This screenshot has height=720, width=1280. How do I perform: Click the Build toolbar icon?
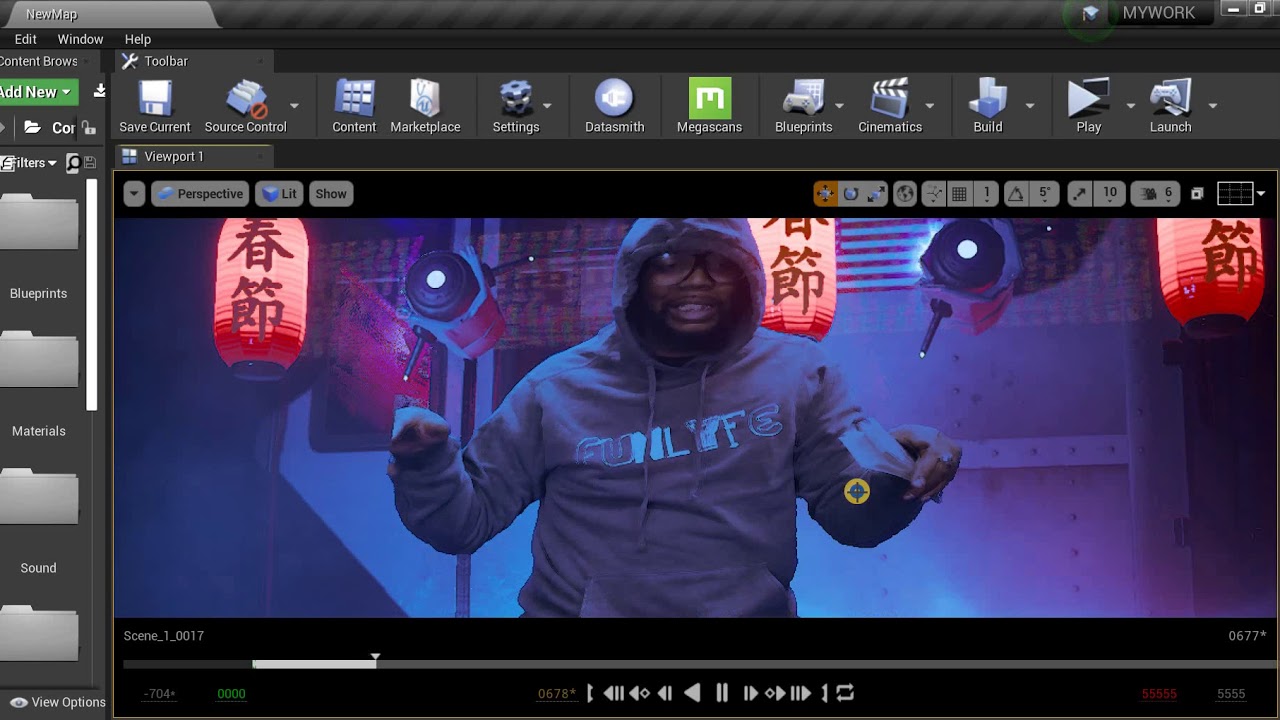[x=987, y=98]
